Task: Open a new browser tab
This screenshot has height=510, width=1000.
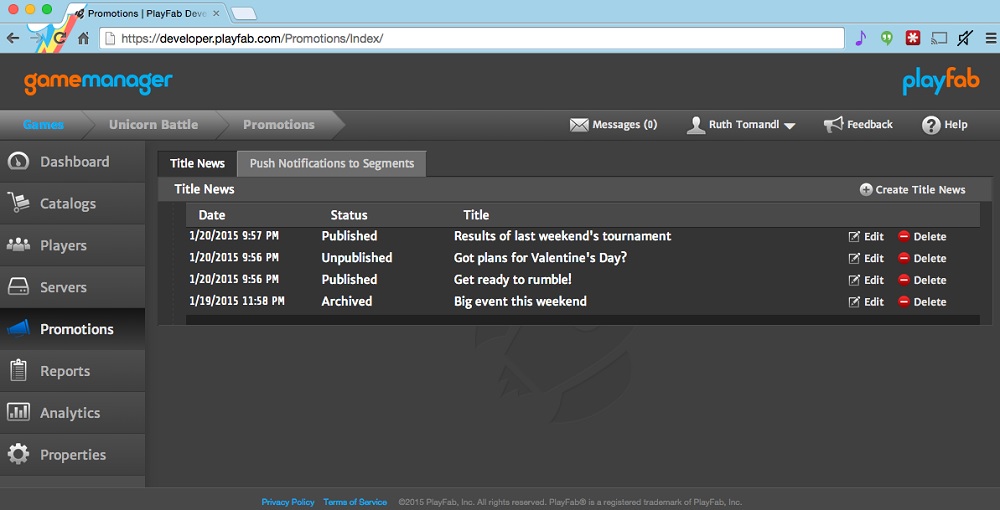Action: pyautogui.click(x=243, y=13)
